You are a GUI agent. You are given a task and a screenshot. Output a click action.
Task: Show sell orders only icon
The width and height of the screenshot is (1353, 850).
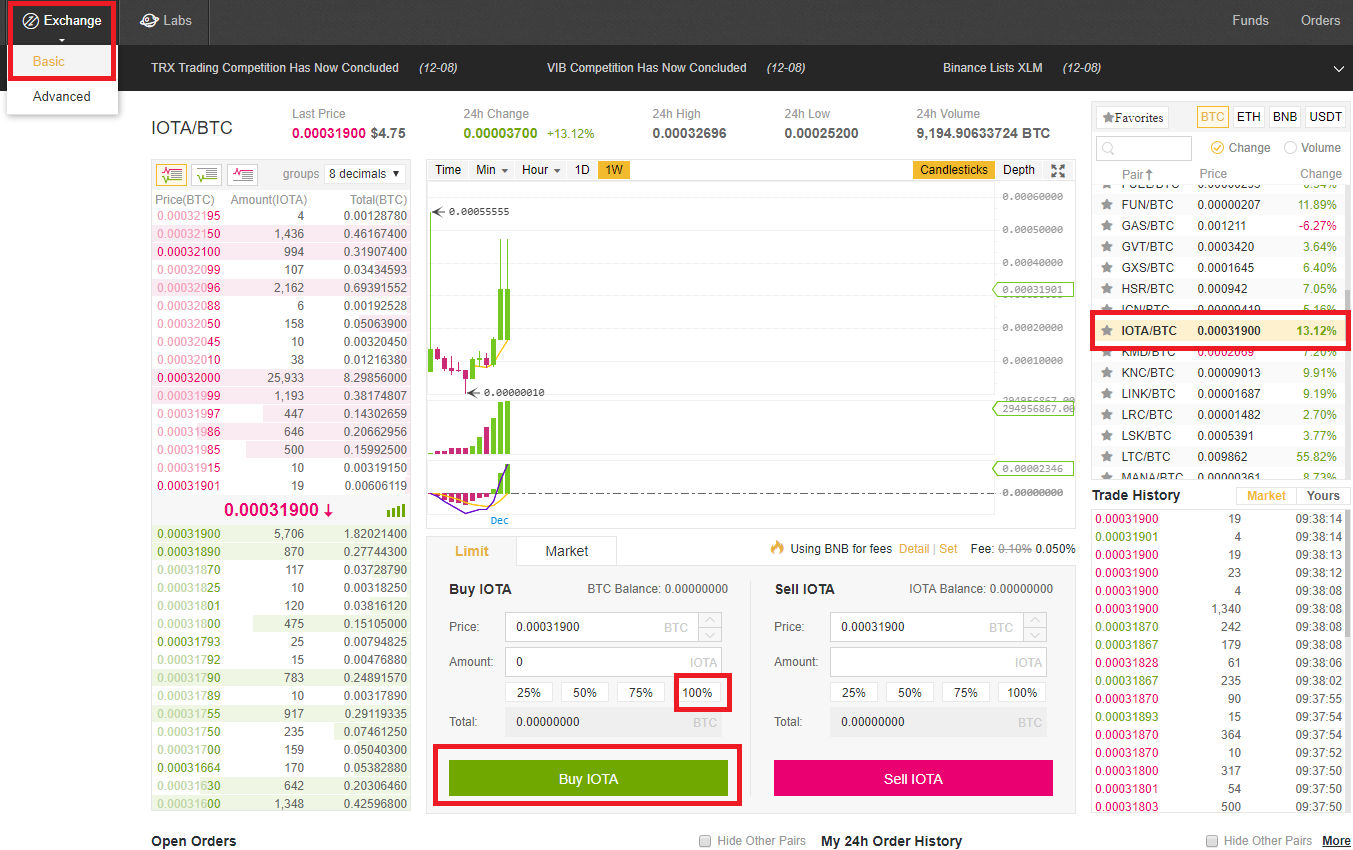[243, 174]
